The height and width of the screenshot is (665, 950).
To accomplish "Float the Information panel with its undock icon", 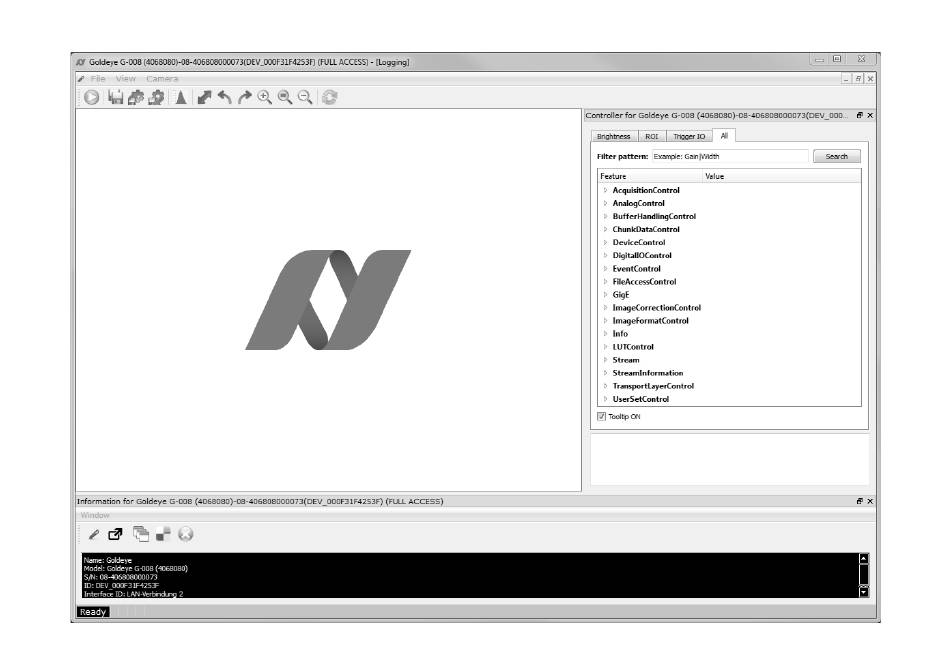I will (859, 501).
